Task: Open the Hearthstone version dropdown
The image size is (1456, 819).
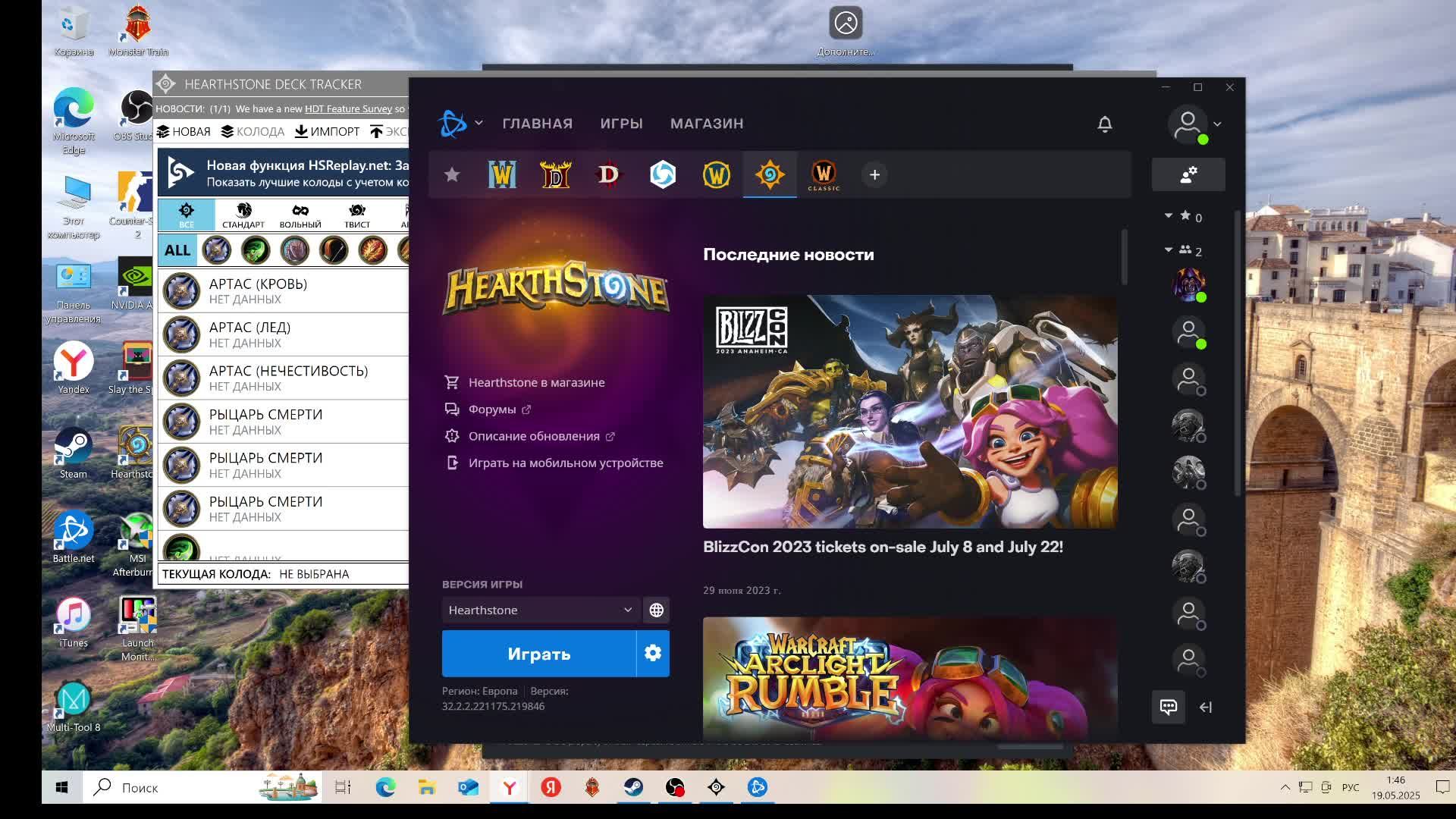Action: [540, 609]
